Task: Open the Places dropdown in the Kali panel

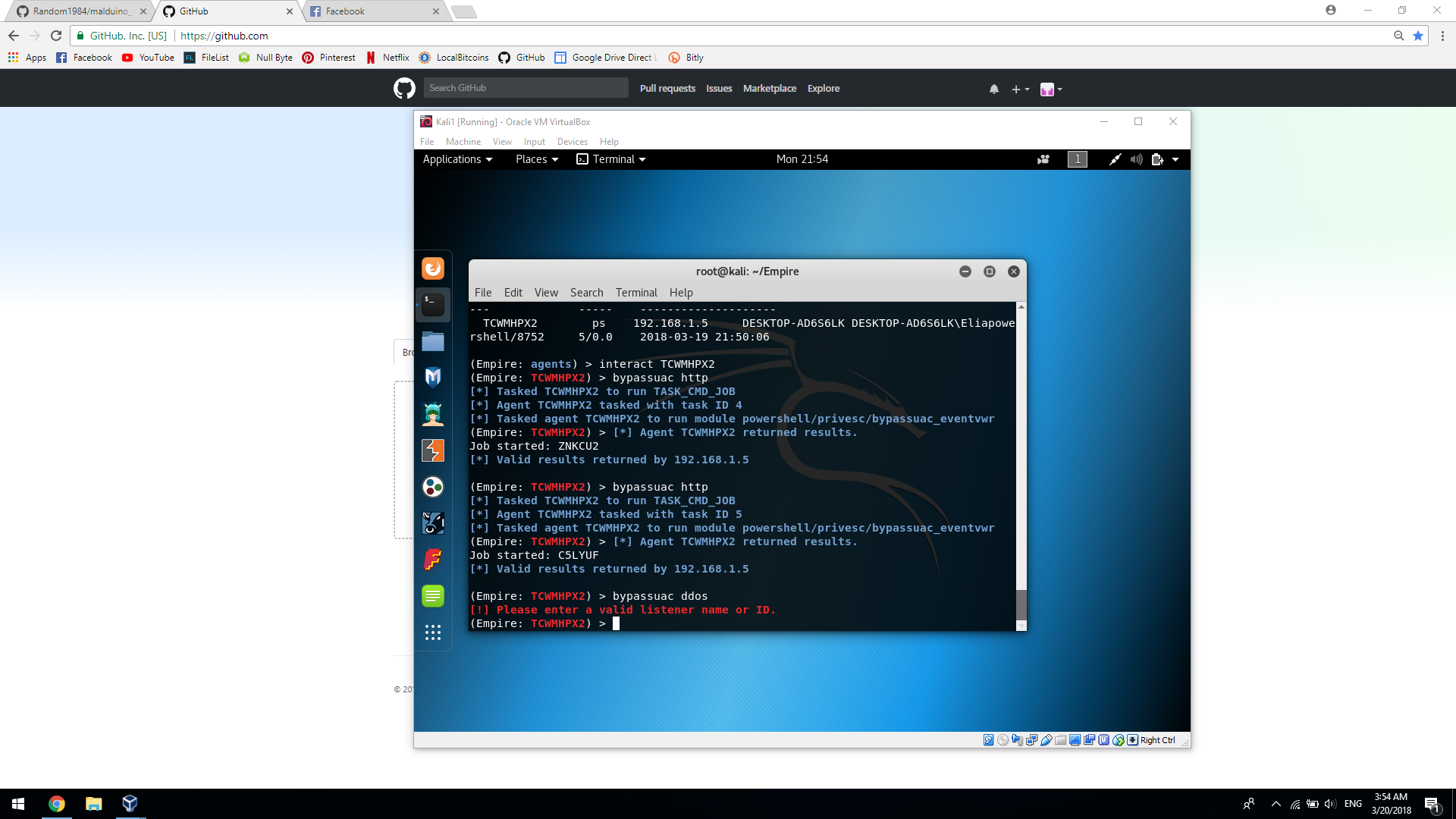Action: pyautogui.click(x=535, y=159)
